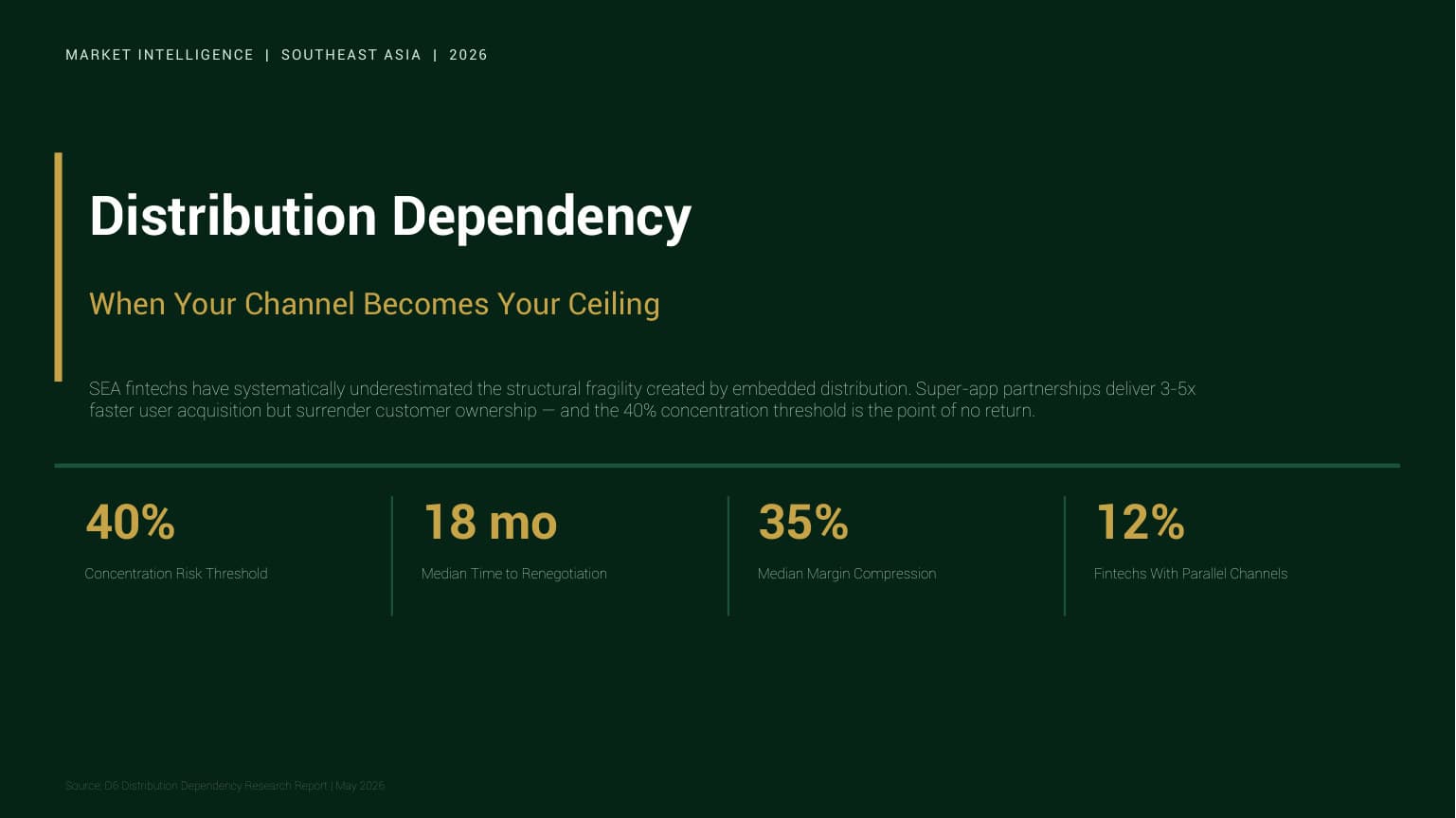
Task: Click the vertical divider before 12% column
Action: 1065,556
